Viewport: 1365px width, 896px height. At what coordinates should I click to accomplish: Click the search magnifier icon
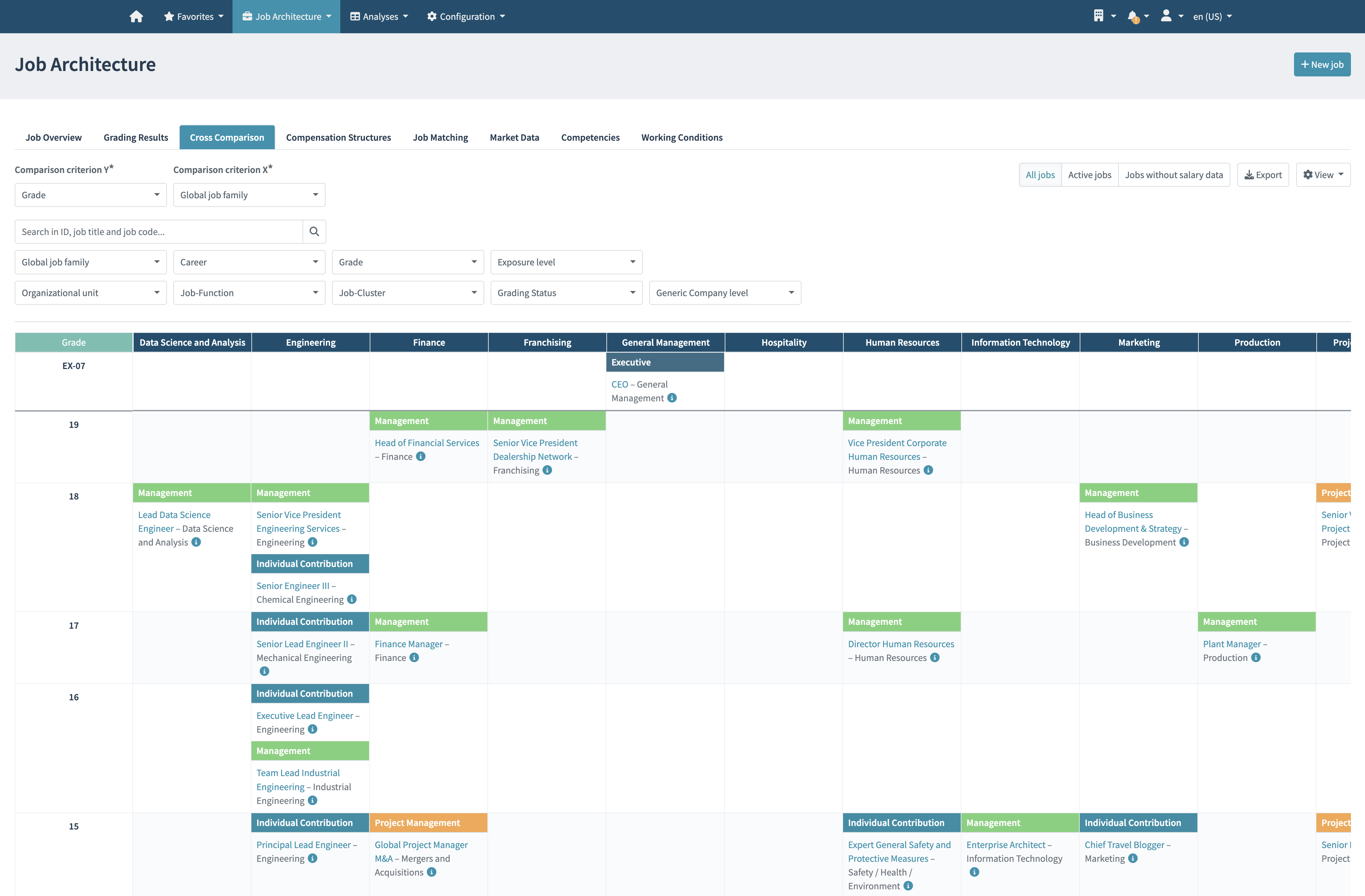(314, 232)
